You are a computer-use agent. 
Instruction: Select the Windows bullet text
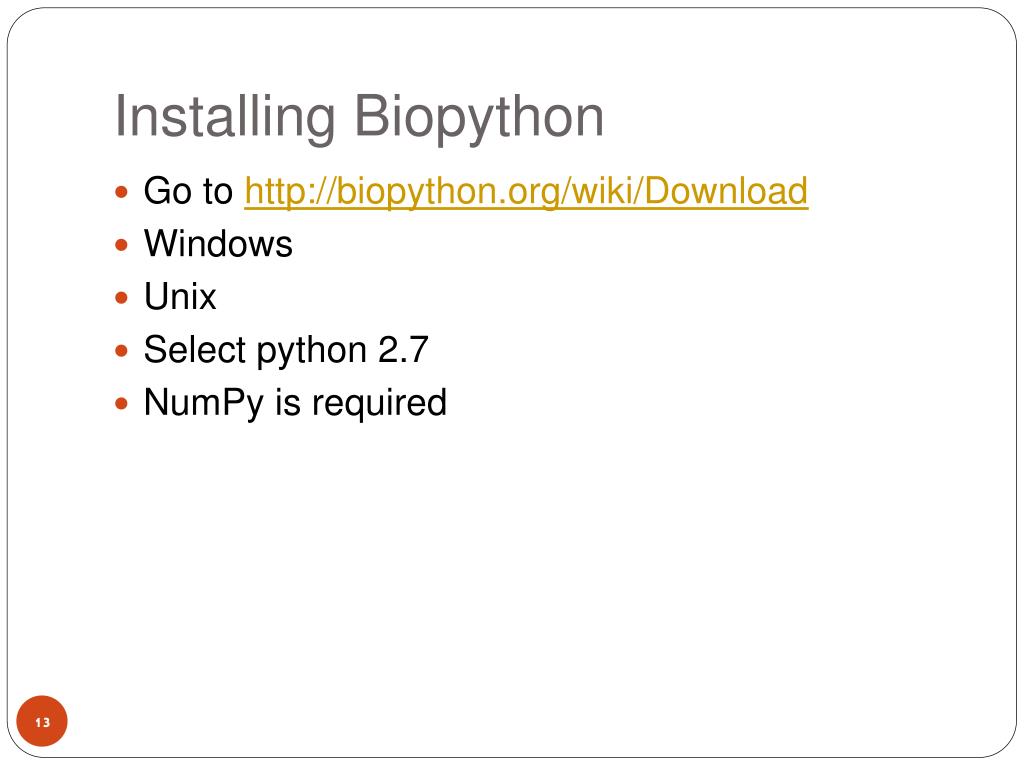tap(218, 244)
